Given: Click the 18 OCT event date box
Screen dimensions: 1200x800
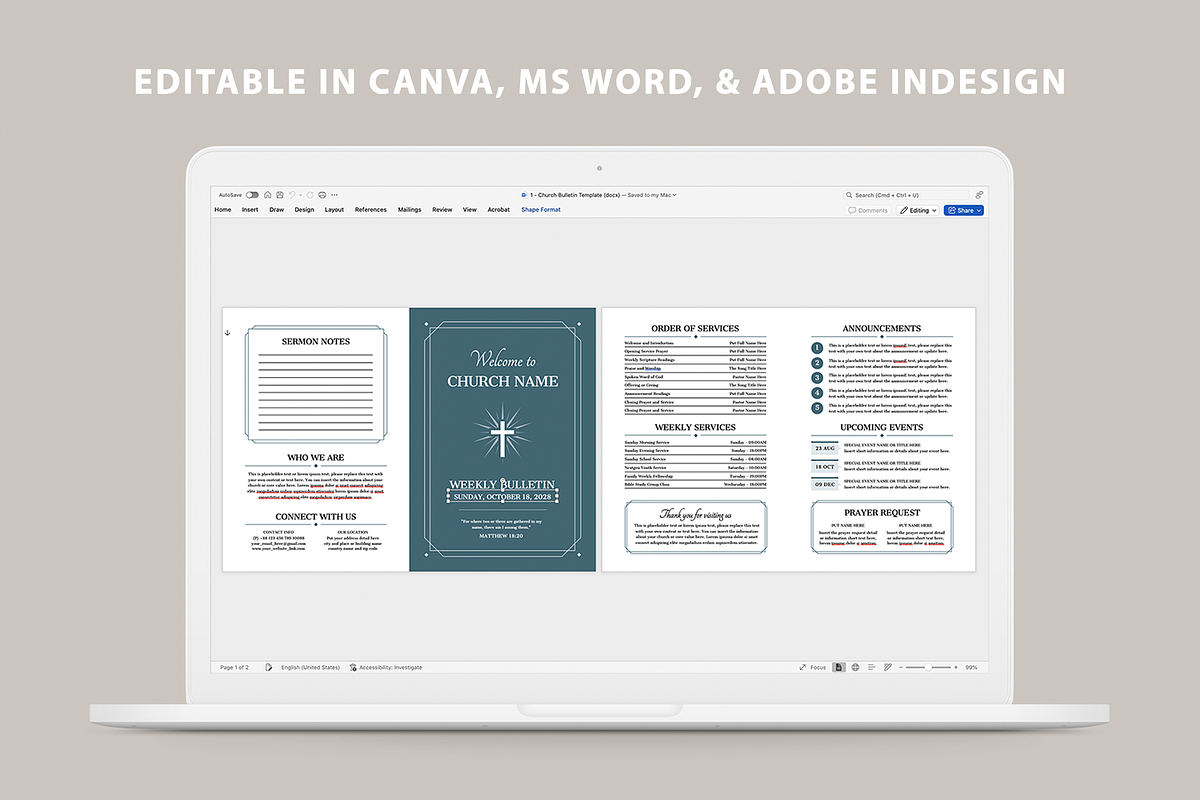Looking at the screenshot, I should (825, 467).
